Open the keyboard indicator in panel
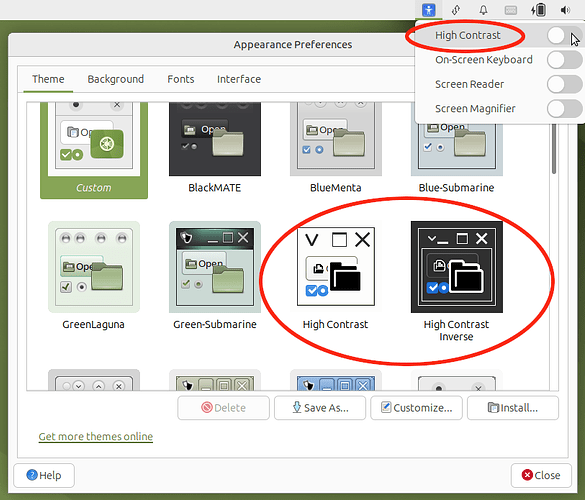Screen dimensions: 585x500 point(510,10)
